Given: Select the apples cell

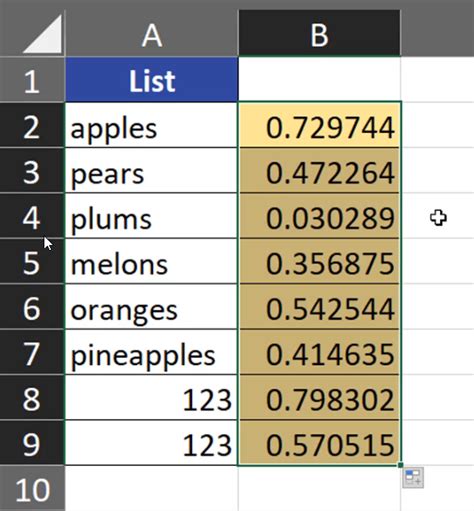Looking at the screenshot, I should pyautogui.click(x=152, y=125).
